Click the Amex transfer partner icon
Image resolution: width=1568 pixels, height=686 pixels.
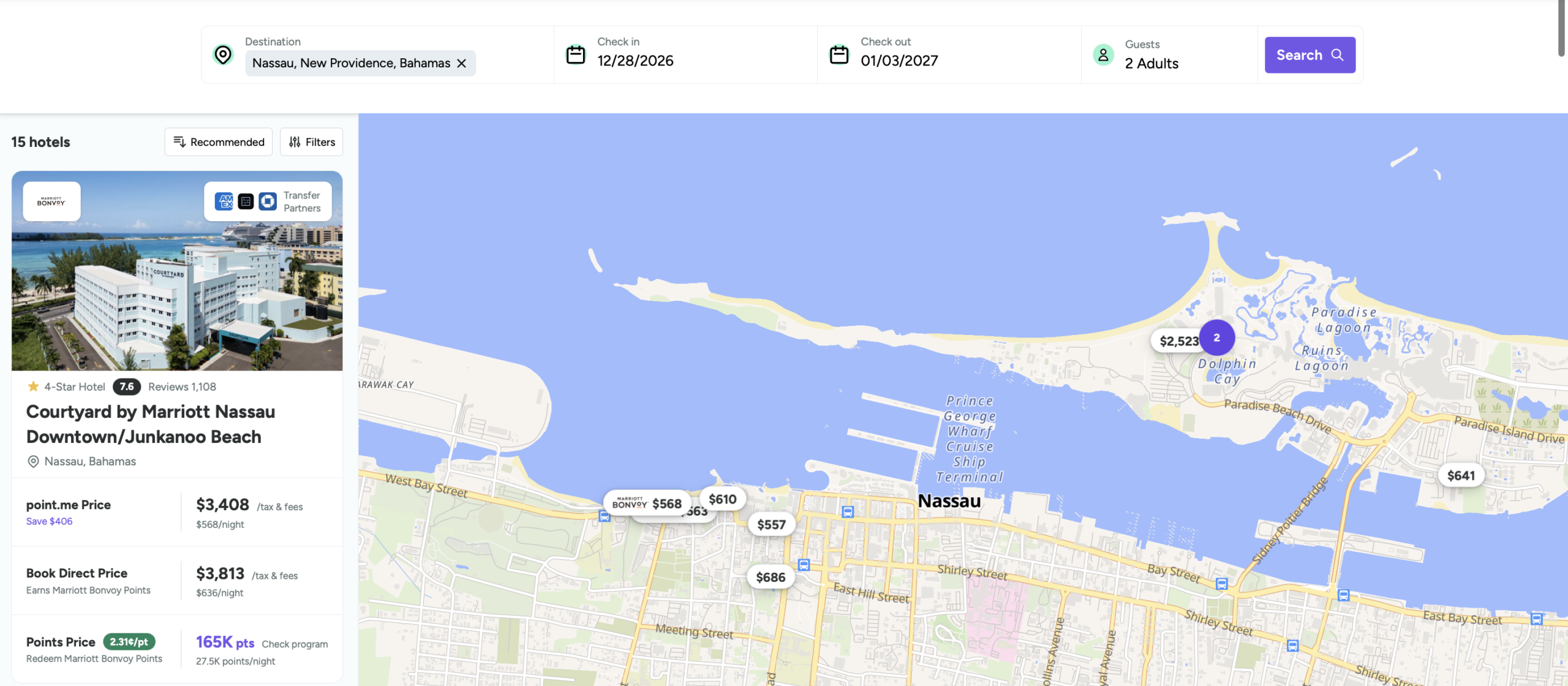coord(224,201)
